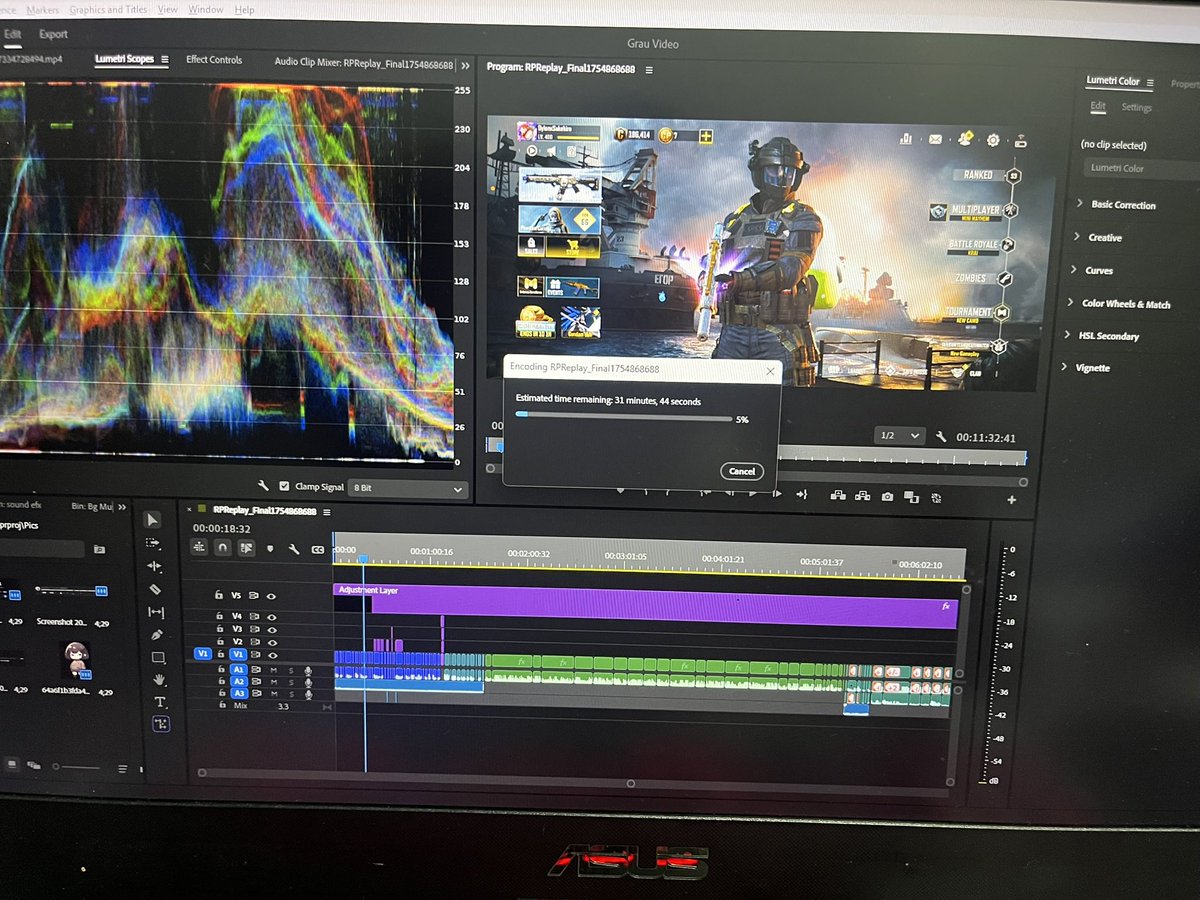The width and height of the screenshot is (1200, 900).
Task: Click the Go to Out point button
Action: point(801,494)
